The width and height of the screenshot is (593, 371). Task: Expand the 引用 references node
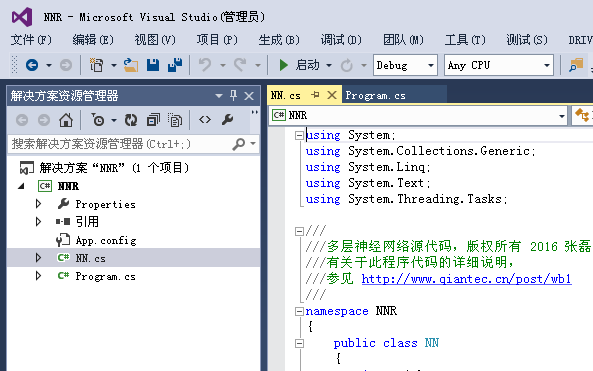click(38, 221)
